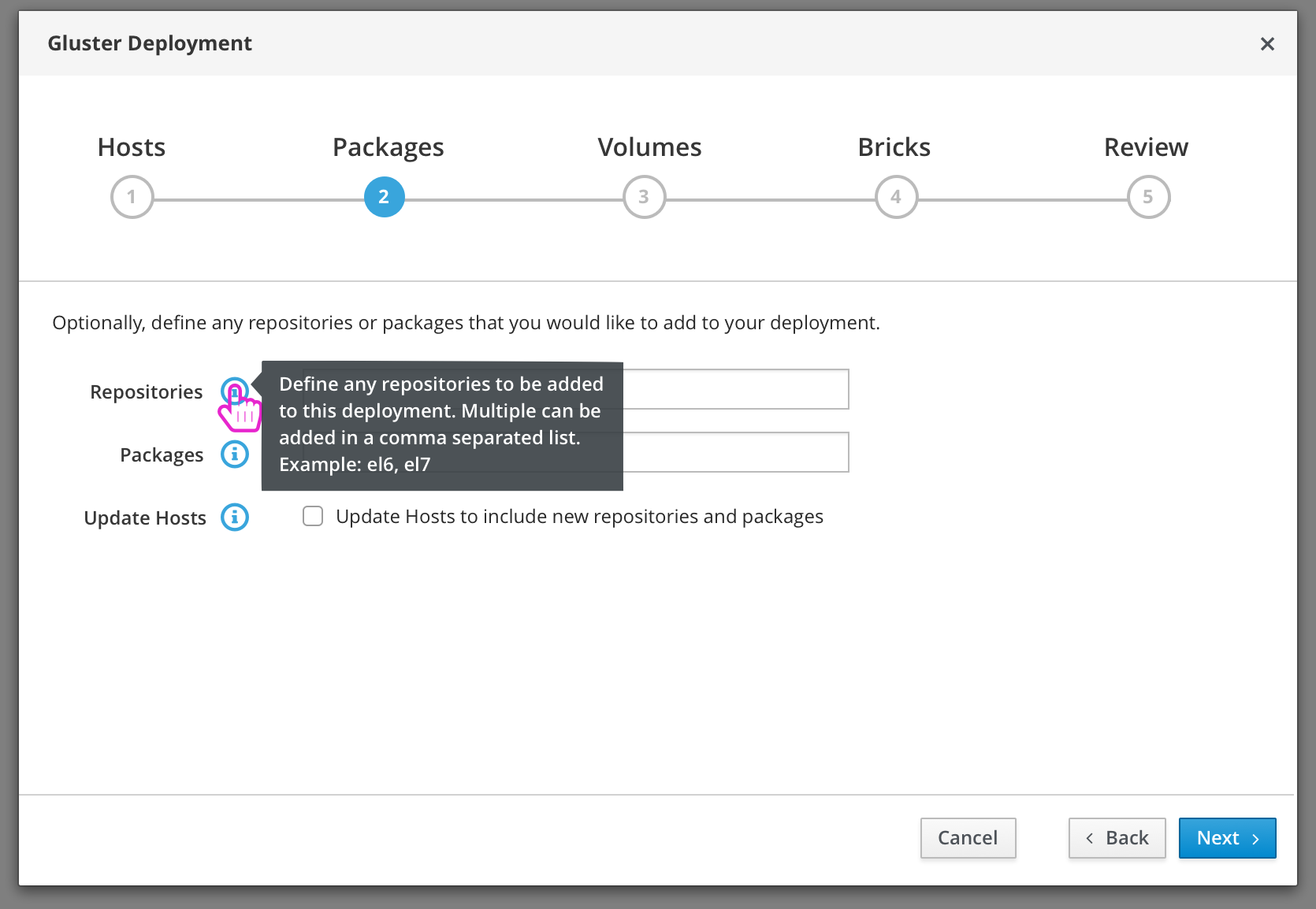
Task: Click the Repositories info icon
Action: coord(234,391)
